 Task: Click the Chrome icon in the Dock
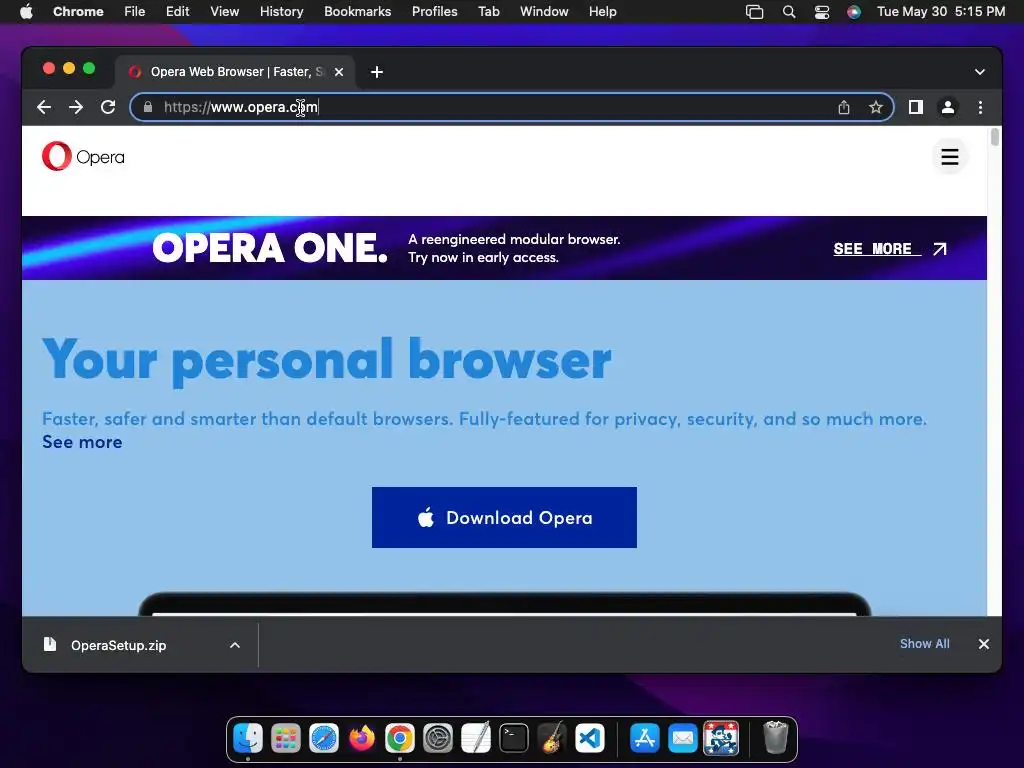point(400,739)
